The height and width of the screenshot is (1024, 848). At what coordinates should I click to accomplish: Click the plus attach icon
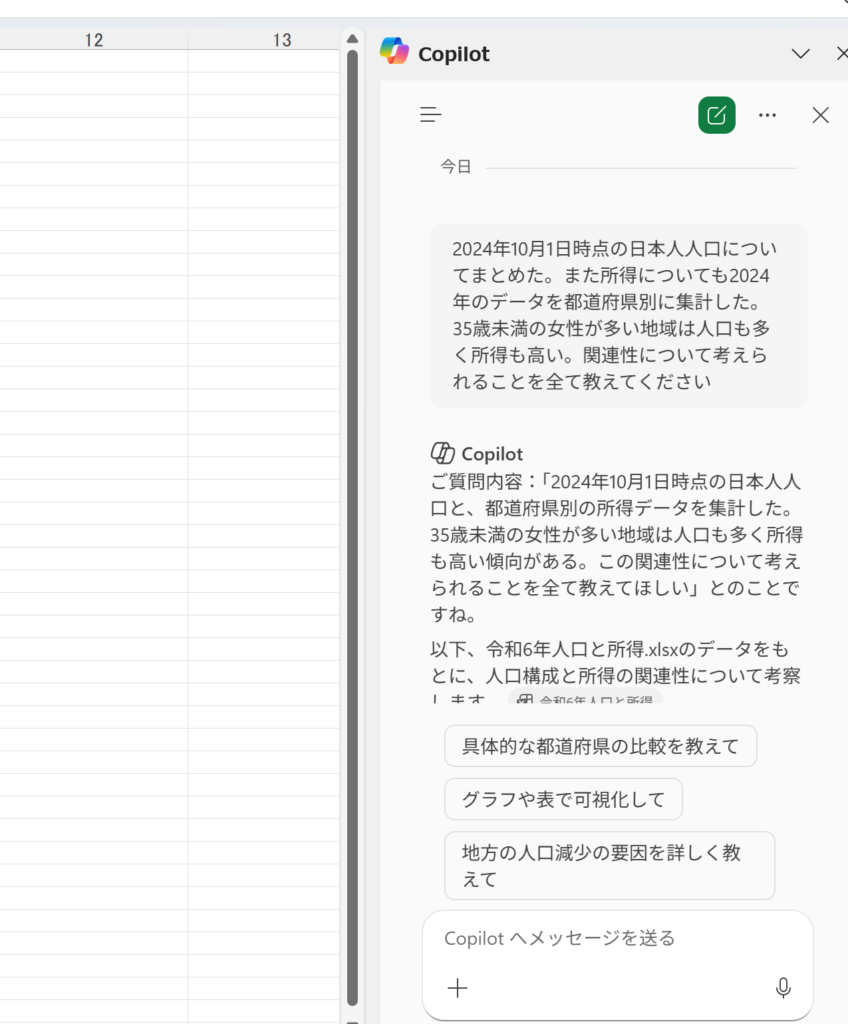(x=457, y=988)
